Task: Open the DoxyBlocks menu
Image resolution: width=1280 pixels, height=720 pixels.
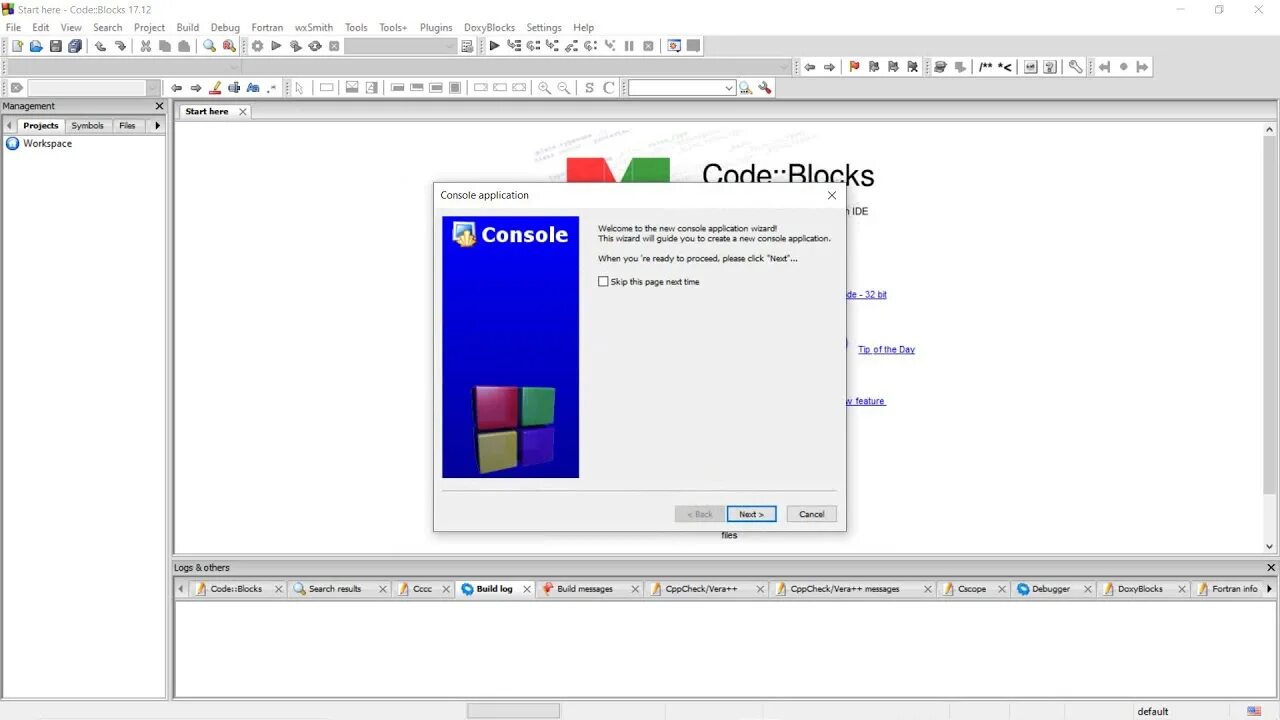Action: coord(489,27)
